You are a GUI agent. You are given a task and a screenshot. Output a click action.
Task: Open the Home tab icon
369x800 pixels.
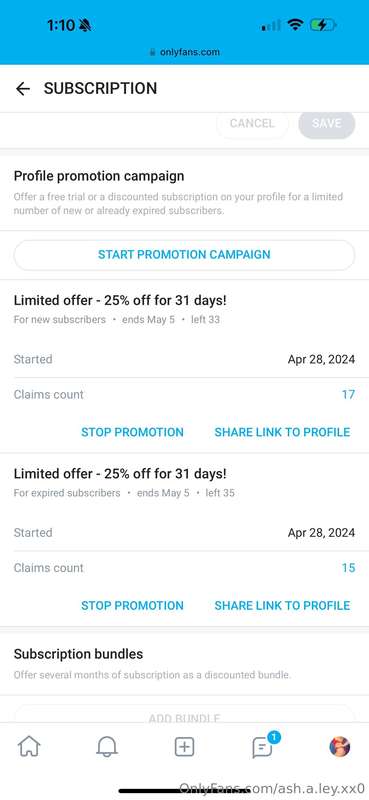[29, 747]
